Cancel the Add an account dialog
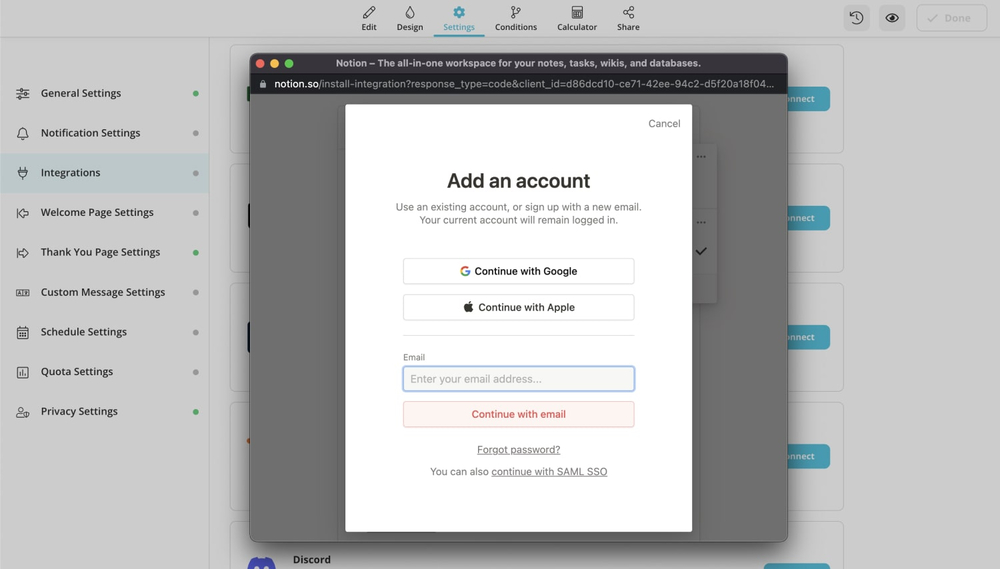Viewport: 1000px width, 569px height. [664, 124]
